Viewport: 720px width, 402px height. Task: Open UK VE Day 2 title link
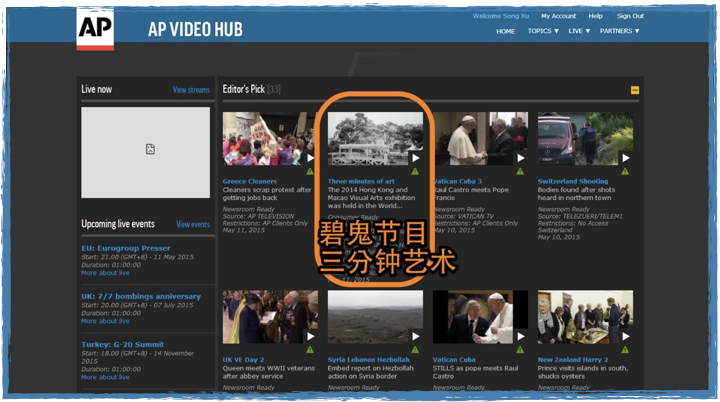click(243, 359)
